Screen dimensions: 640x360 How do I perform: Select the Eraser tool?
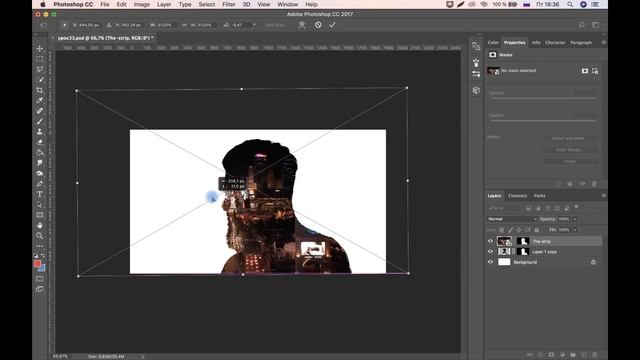click(x=40, y=142)
